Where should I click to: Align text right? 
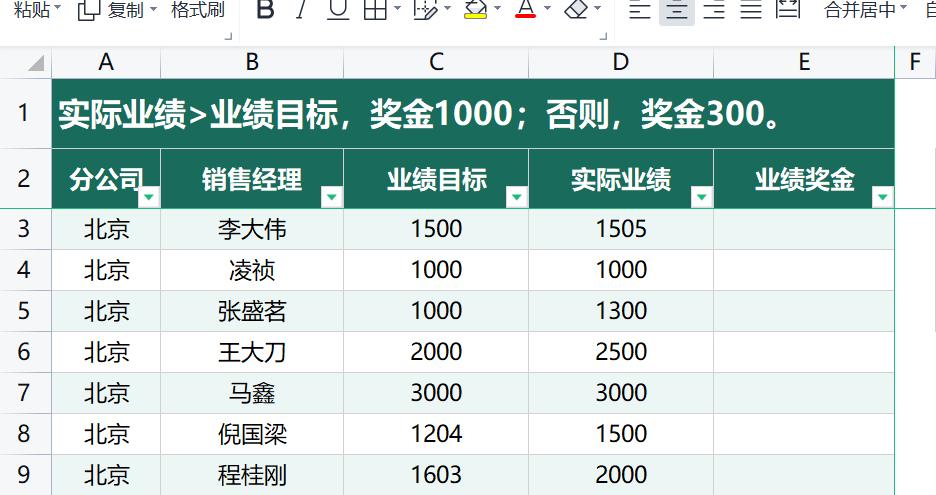(714, 10)
